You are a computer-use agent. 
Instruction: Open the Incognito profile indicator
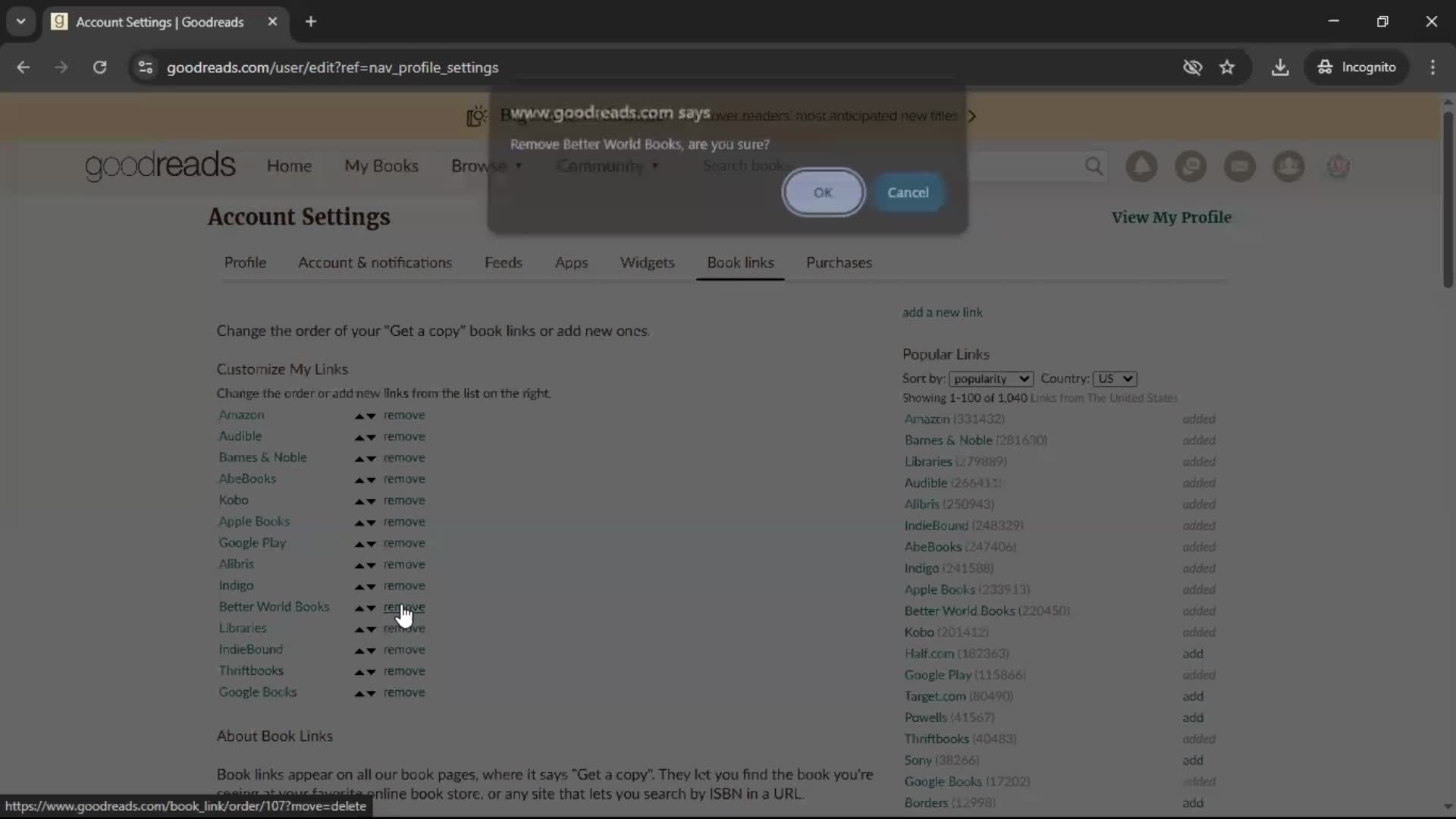[1357, 67]
